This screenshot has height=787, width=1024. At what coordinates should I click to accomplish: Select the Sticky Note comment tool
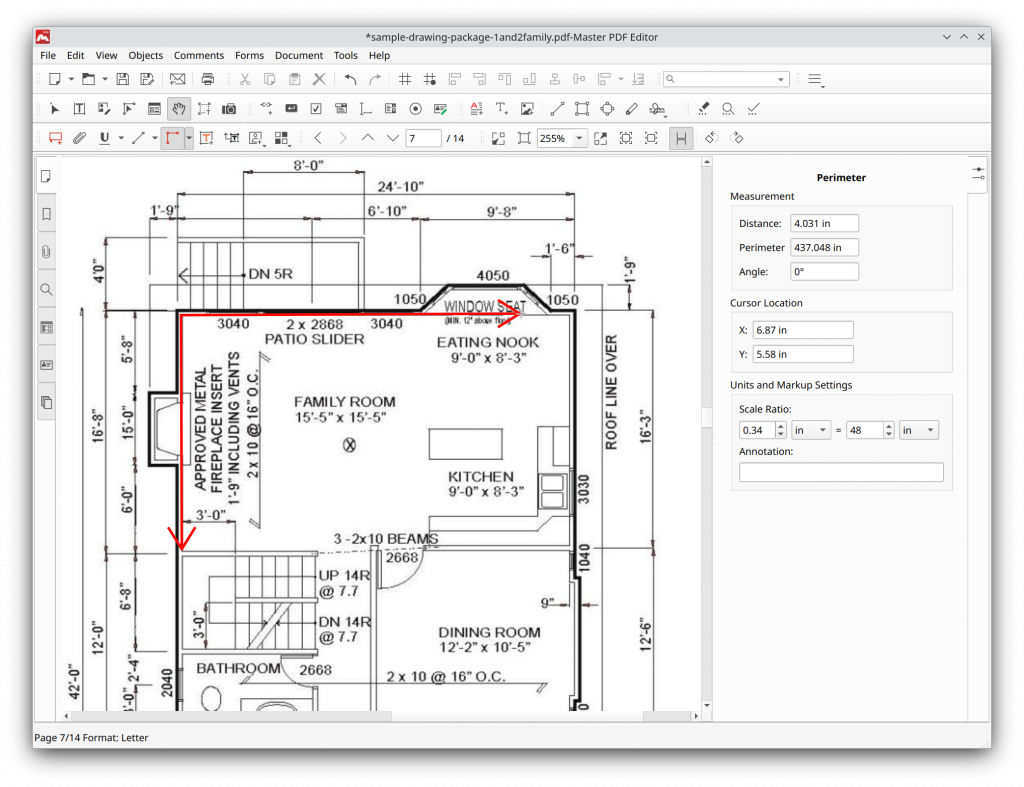pos(55,138)
